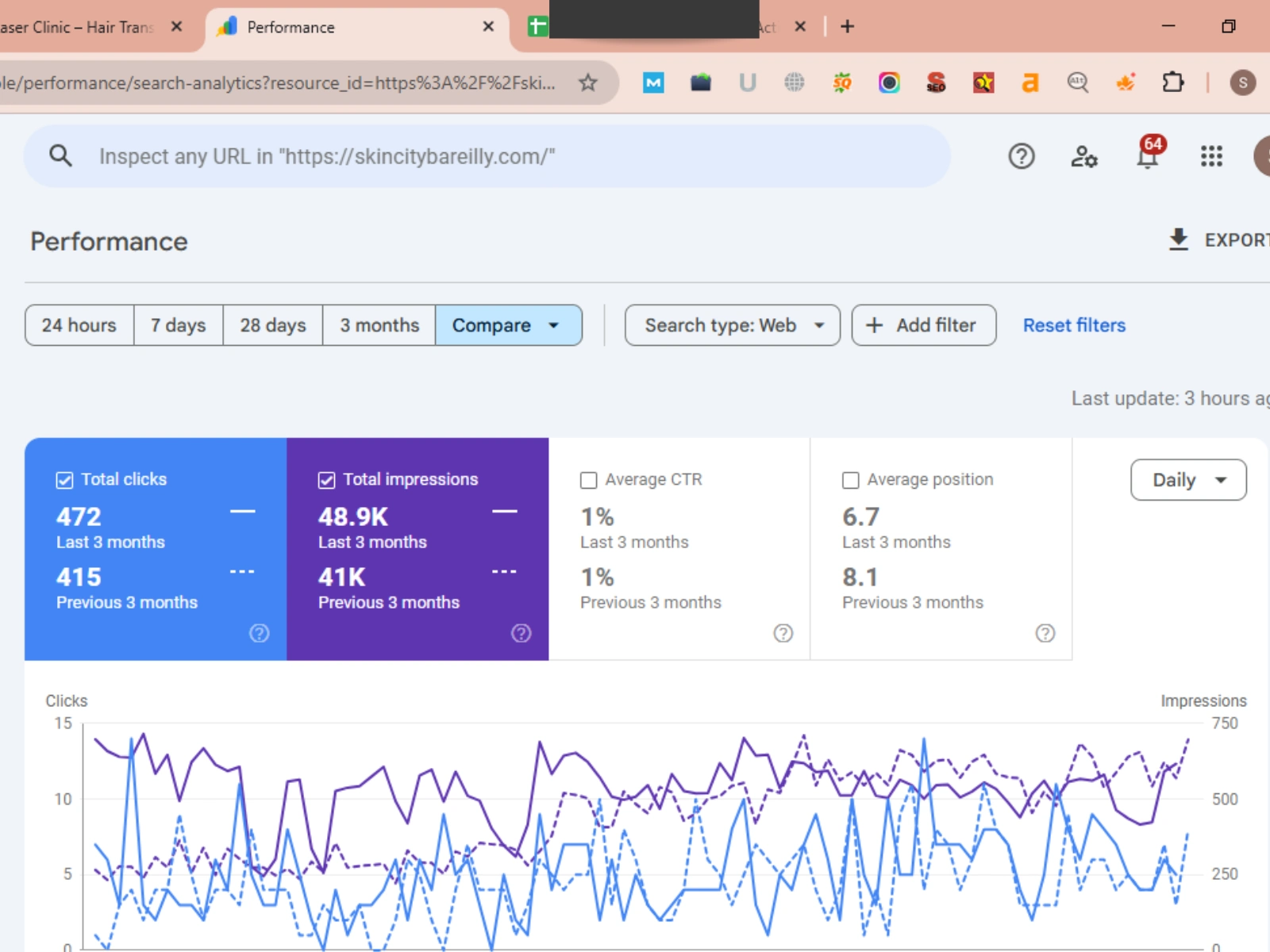Open Search Console help

[1022, 156]
